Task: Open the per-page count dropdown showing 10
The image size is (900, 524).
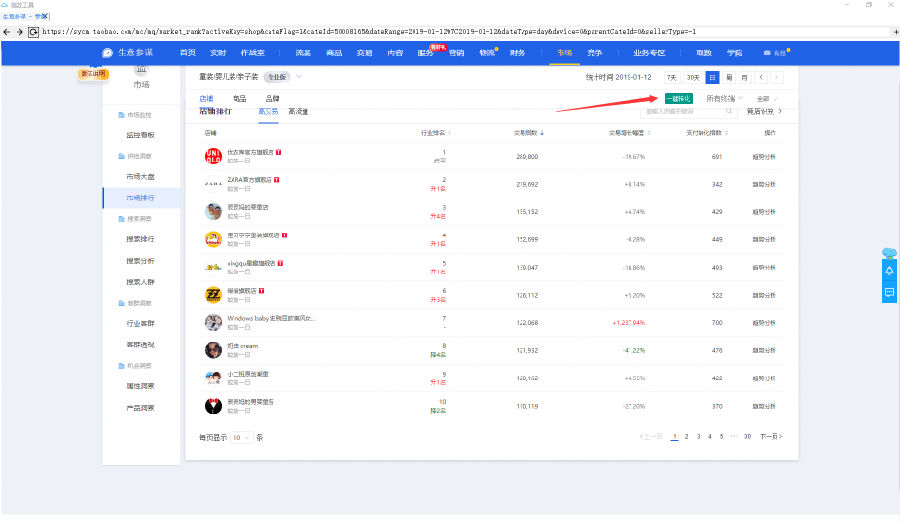Action: click(x=241, y=437)
